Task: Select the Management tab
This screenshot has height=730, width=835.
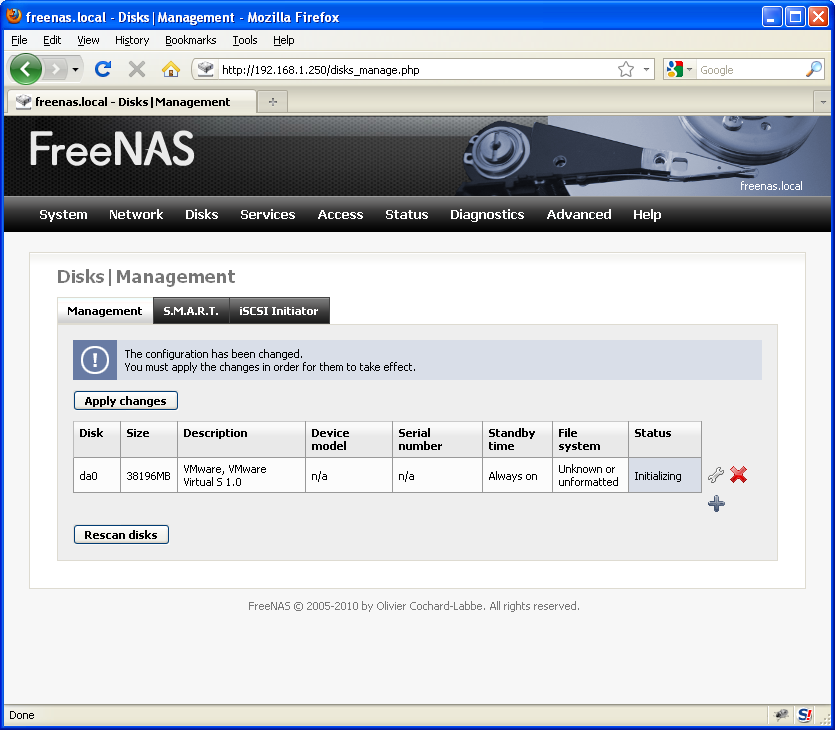Action: point(104,310)
